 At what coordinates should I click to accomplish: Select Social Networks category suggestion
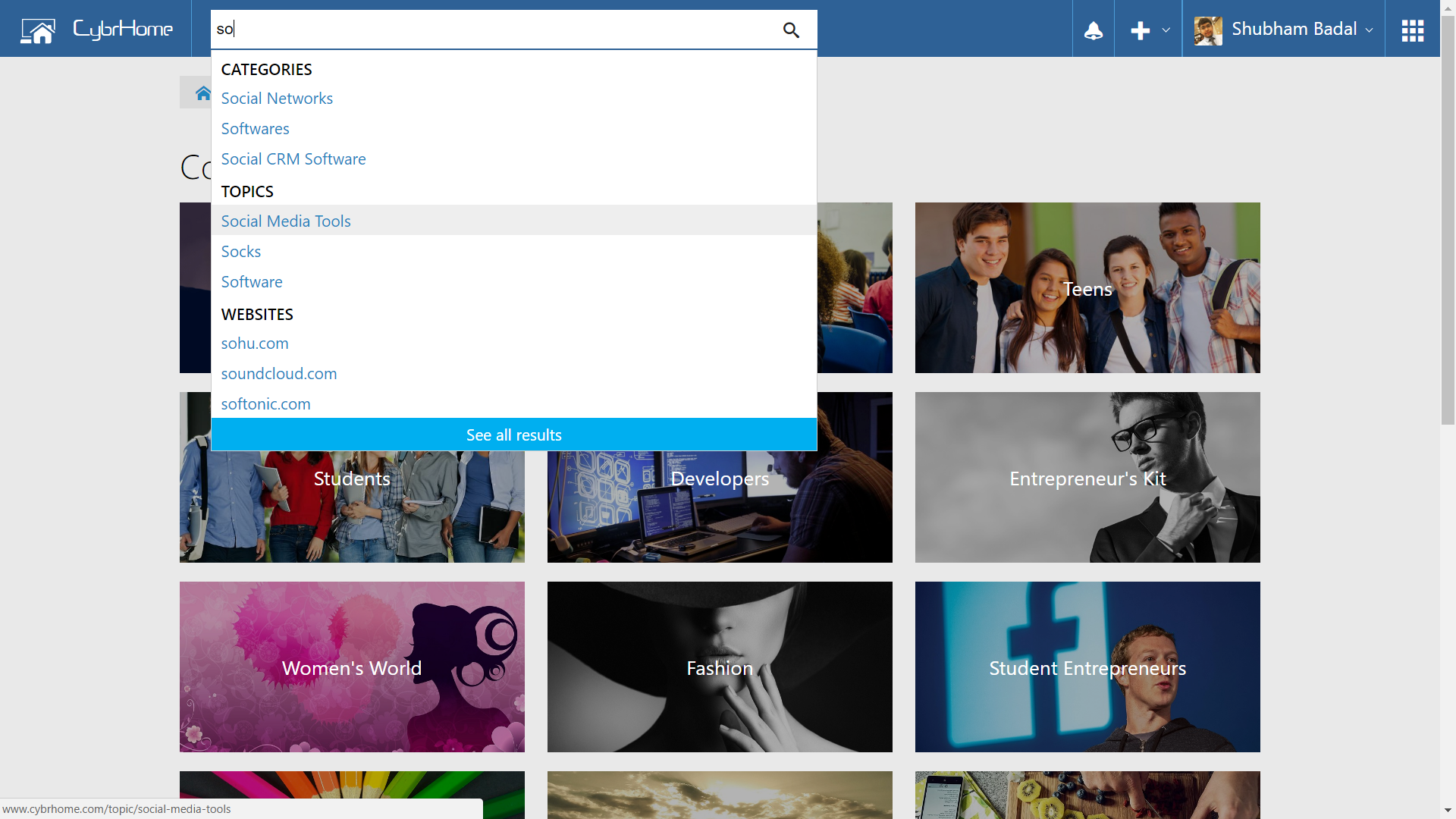[x=277, y=99]
